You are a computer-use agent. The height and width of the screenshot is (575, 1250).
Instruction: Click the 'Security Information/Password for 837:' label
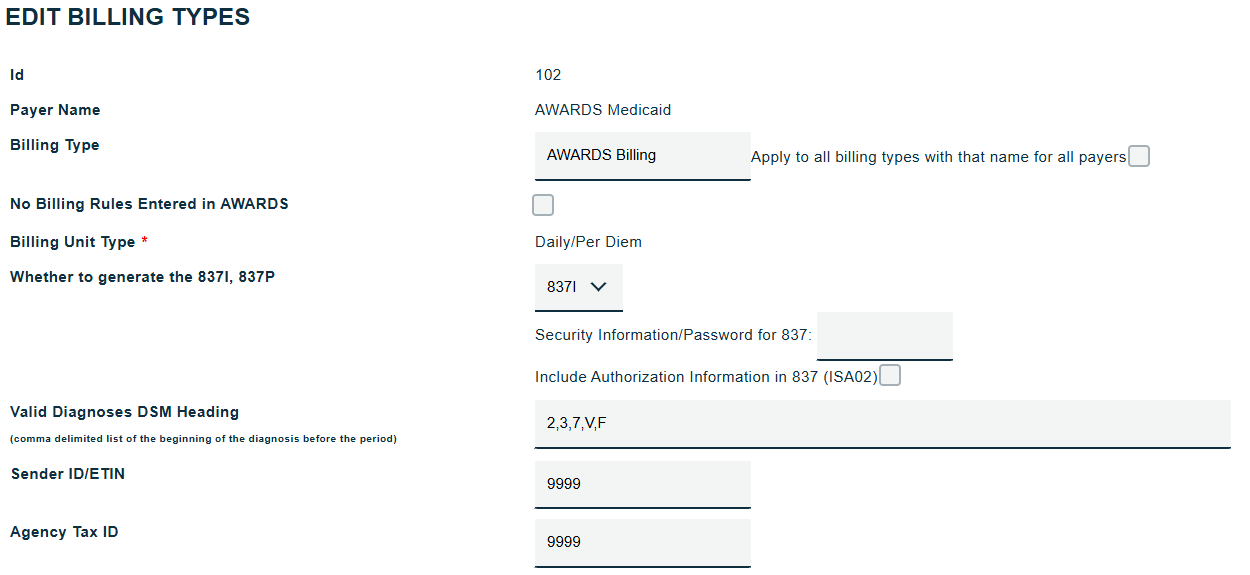tap(674, 335)
